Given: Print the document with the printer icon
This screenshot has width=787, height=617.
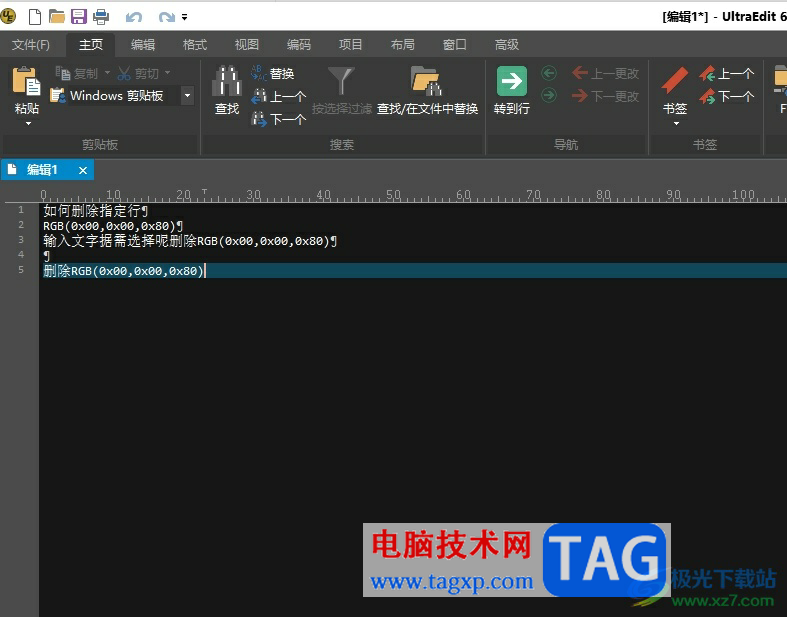Looking at the screenshot, I should tap(101, 17).
